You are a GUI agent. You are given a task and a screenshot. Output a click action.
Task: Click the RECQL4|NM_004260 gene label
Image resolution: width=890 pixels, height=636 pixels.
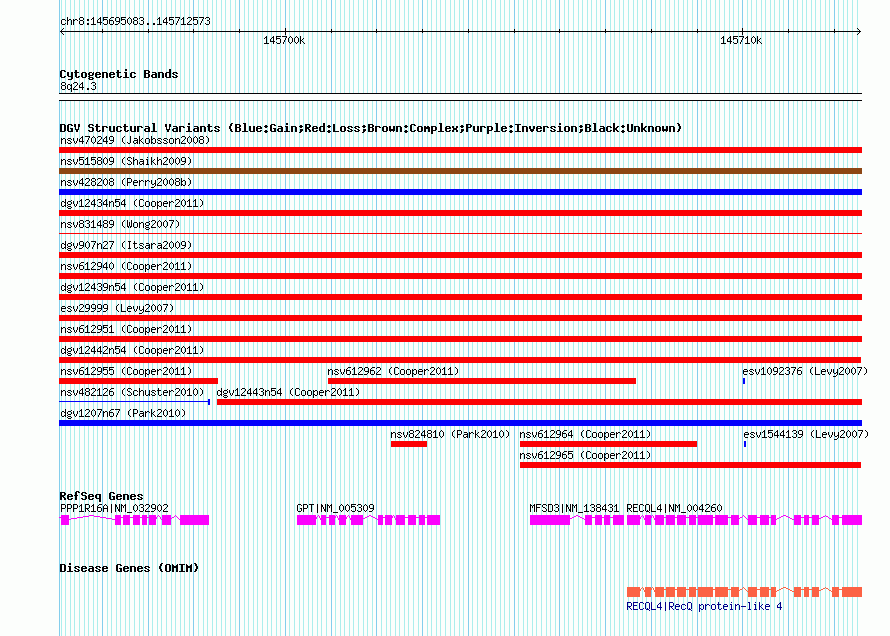[674, 508]
